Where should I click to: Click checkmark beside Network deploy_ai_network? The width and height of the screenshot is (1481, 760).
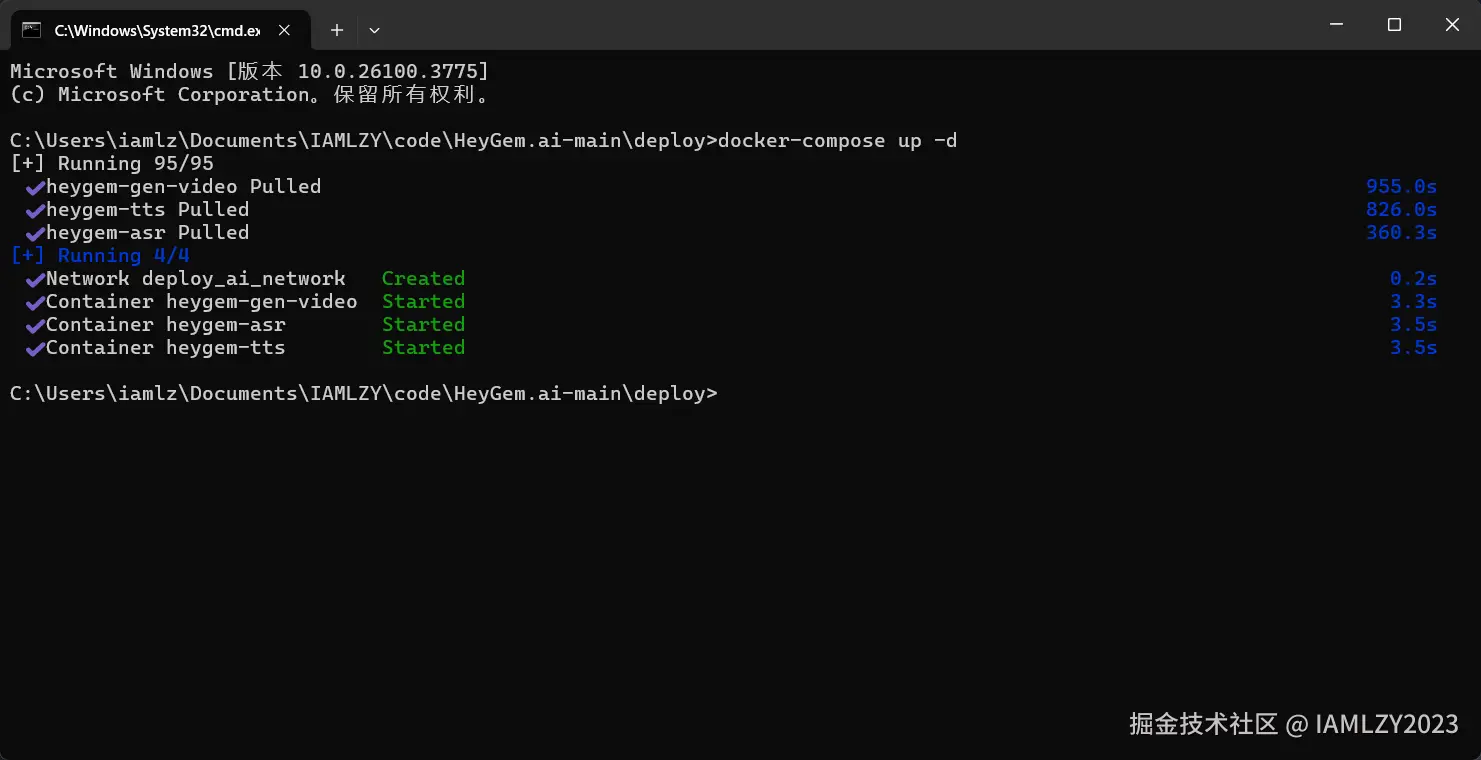coord(35,279)
